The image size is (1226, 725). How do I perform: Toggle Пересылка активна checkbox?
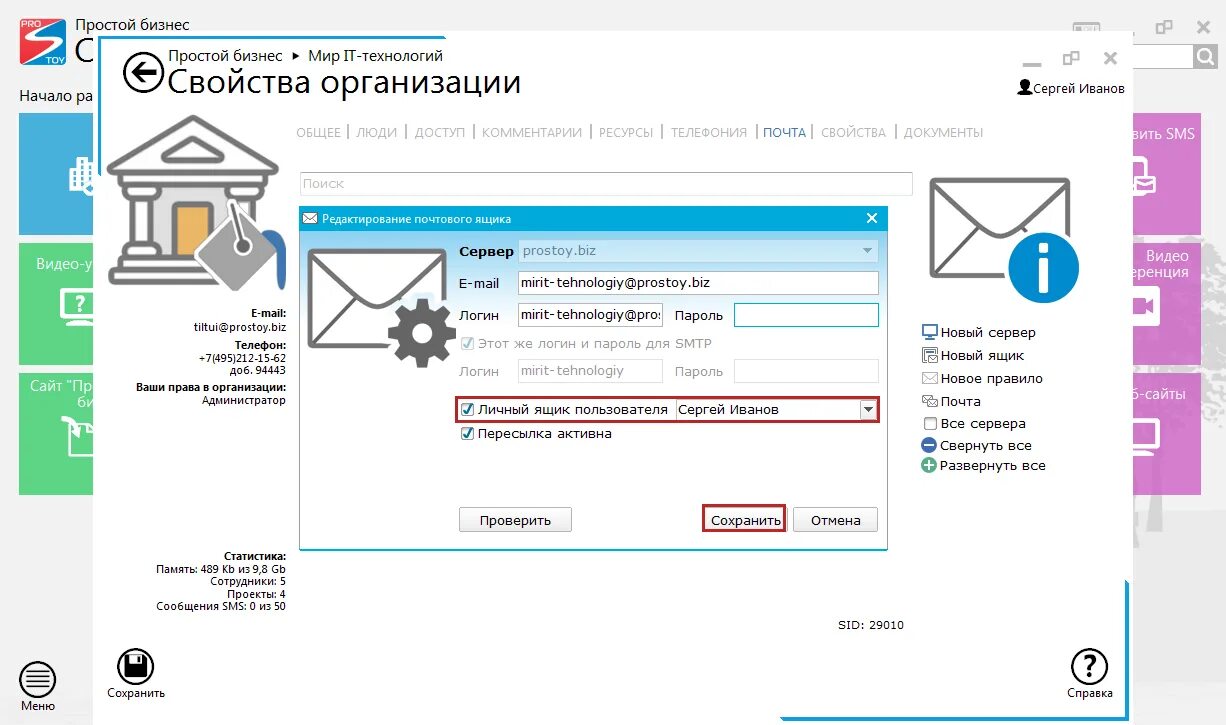(x=467, y=434)
